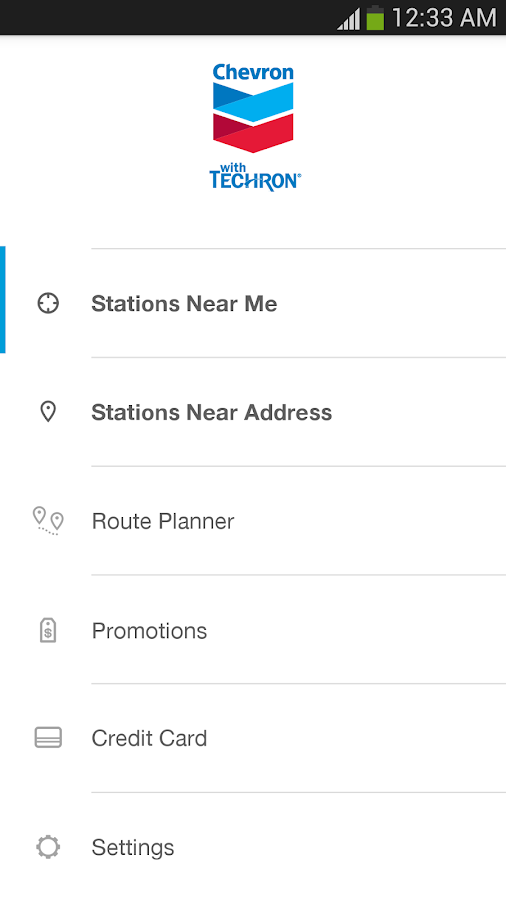Viewport: 506px width, 900px height.
Task: Tap the red chevron stripe in logo
Action: tap(253, 133)
